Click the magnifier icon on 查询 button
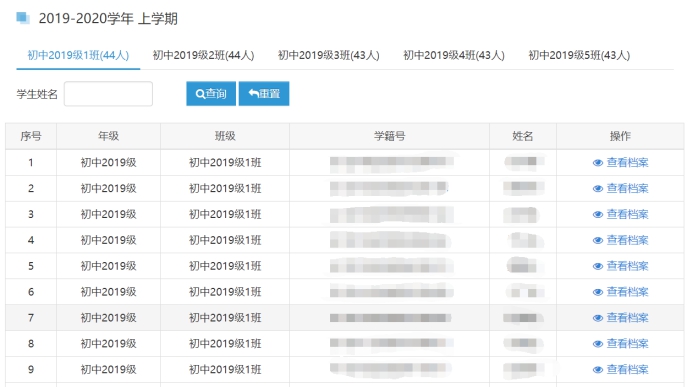692x387 pixels. (x=200, y=94)
